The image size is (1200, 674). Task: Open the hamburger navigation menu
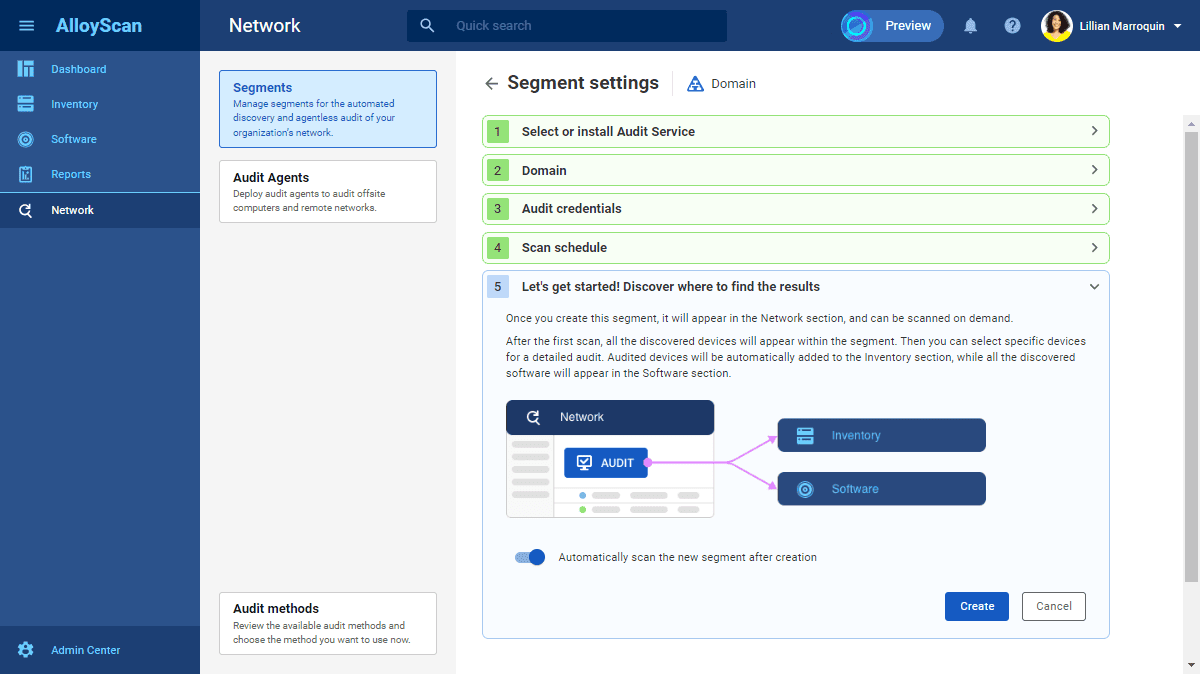pyautogui.click(x=27, y=26)
